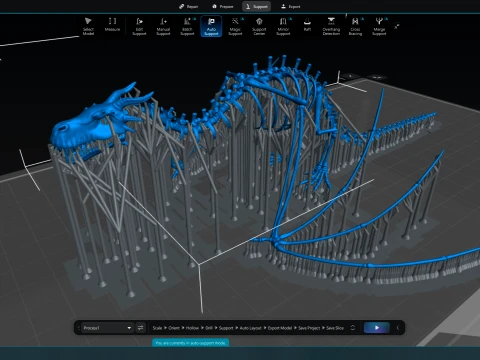Add a Raft using the toolbar
This screenshot has height=360, width=480.
coord(307,25)
